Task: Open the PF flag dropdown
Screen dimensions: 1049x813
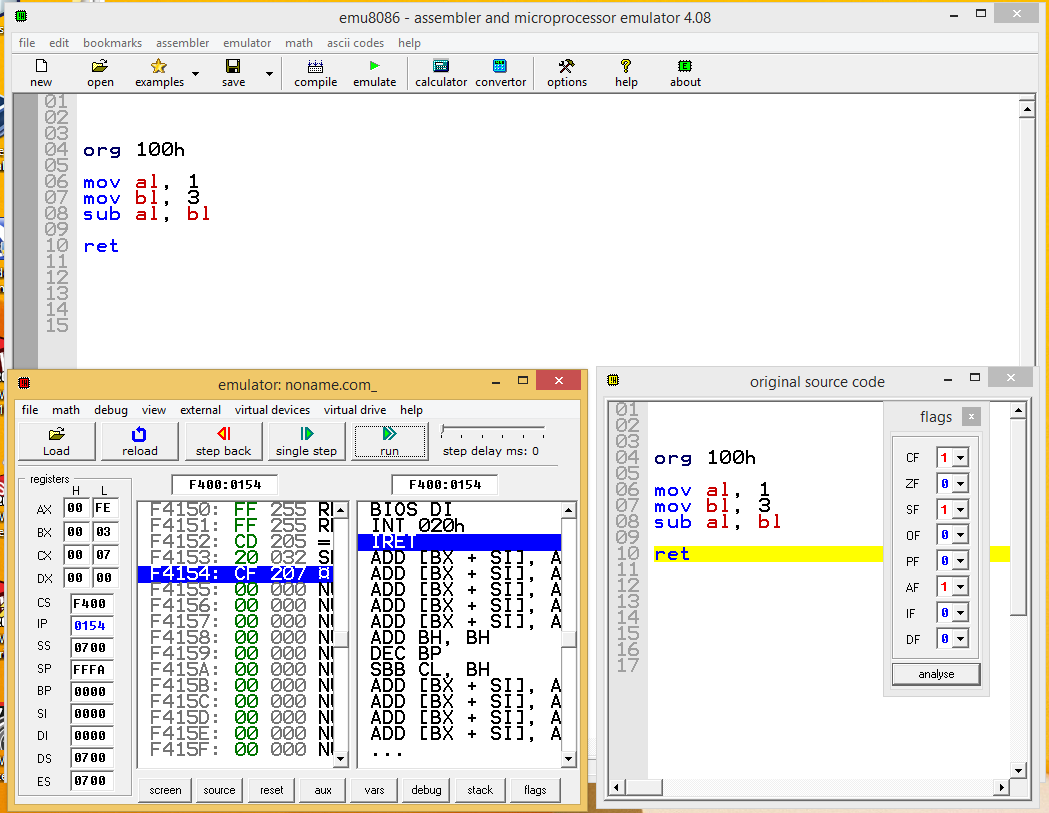Action: 961,561
